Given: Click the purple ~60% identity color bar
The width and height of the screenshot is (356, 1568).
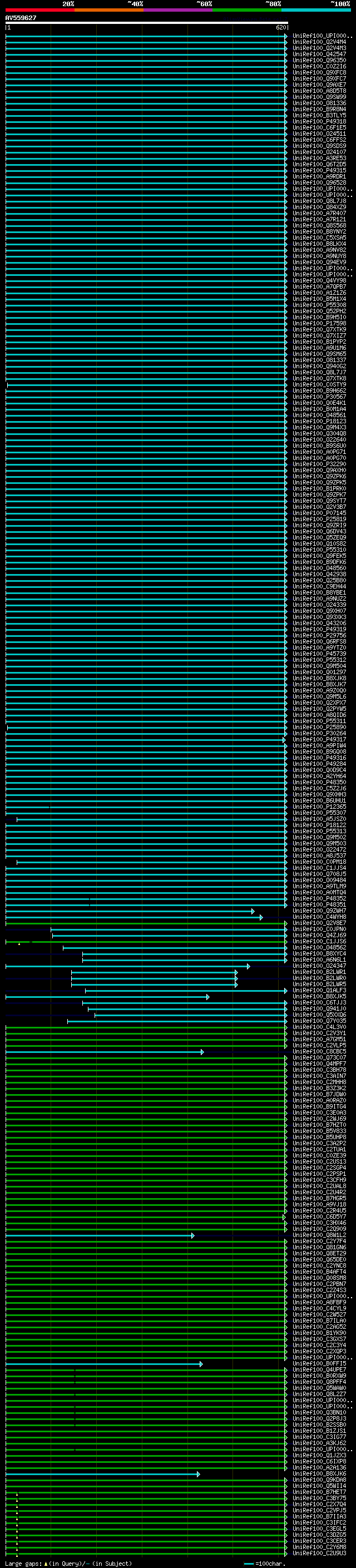Looking at the screenshot, I should coord(179,10).
